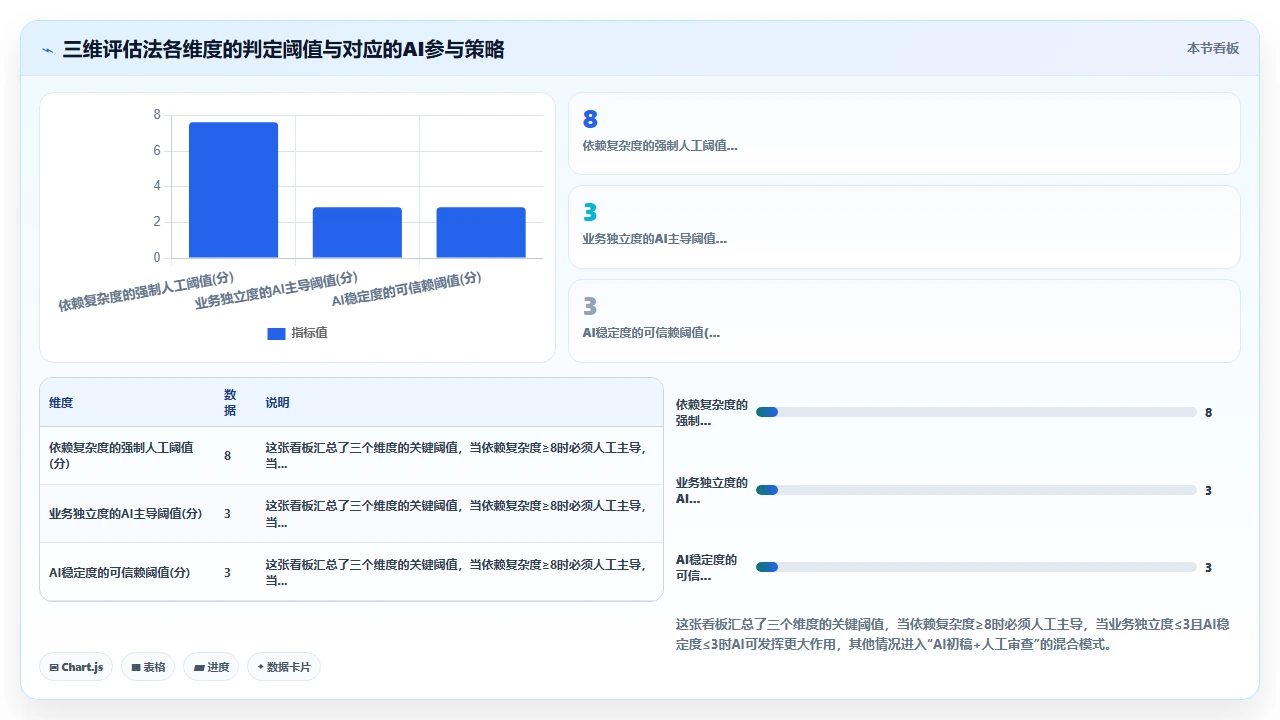Click the 数据卡片 tag
Viewport: 1280px width, 720px height.
(x=284, y=667)
